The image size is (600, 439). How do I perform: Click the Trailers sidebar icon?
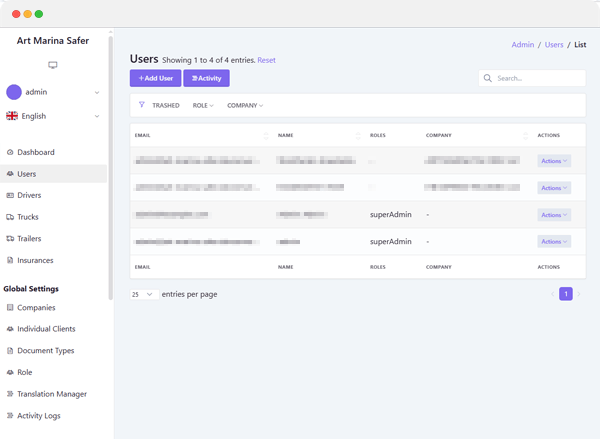[10, 238]
